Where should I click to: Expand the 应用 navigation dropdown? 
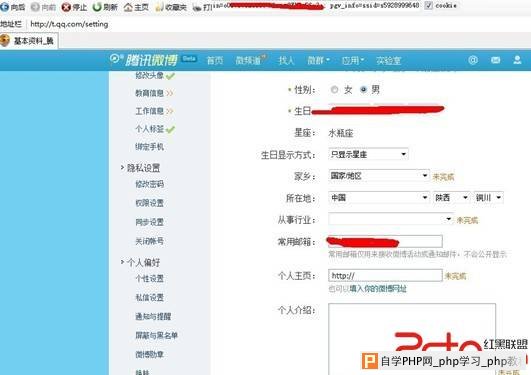pos(353,61)
